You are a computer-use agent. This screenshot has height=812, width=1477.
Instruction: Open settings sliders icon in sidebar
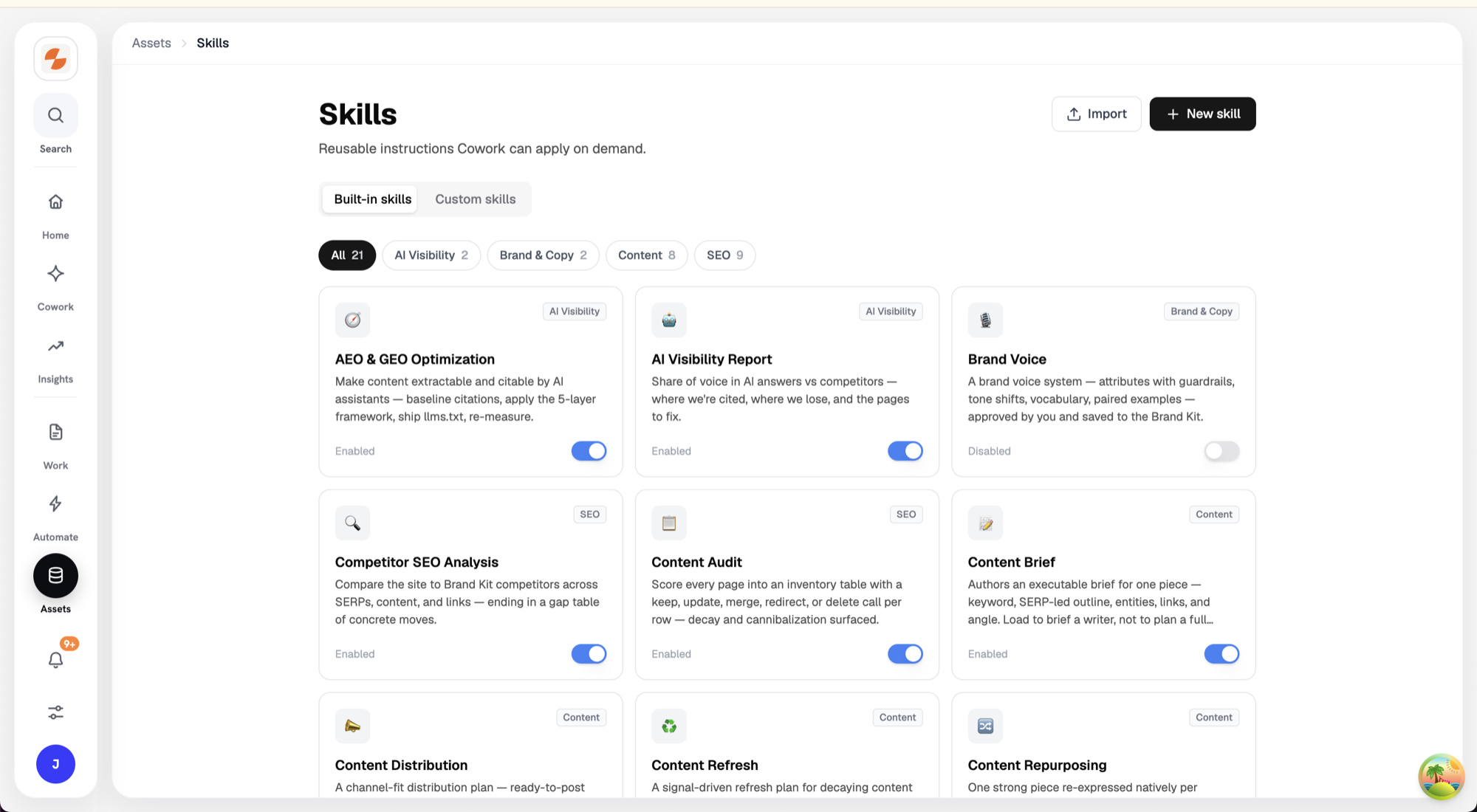click(55, 712)
